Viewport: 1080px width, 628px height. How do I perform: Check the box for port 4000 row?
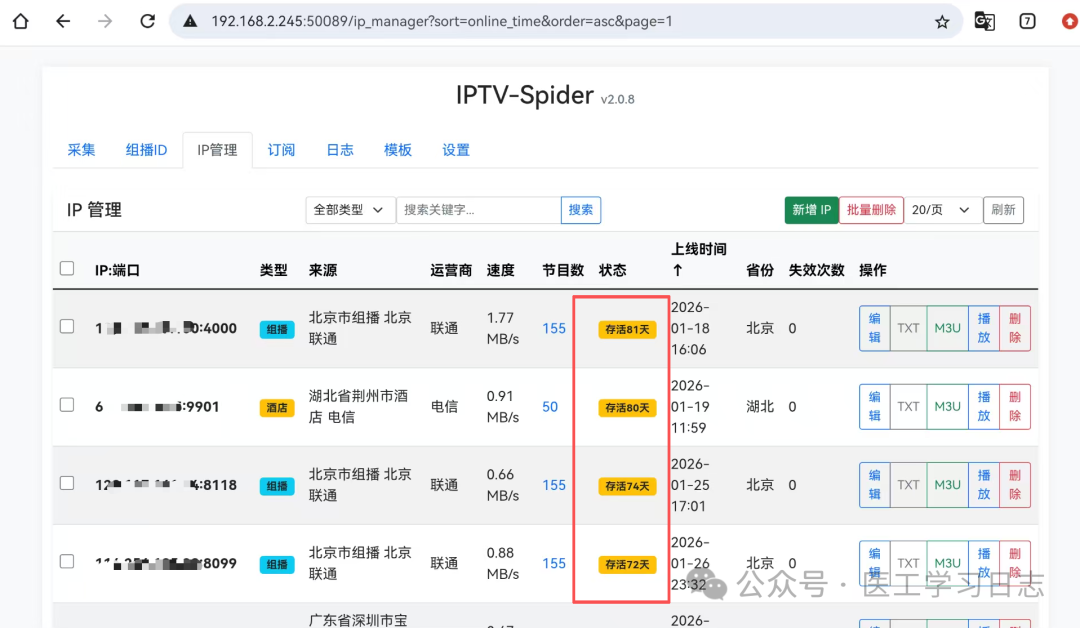[67, 326]
